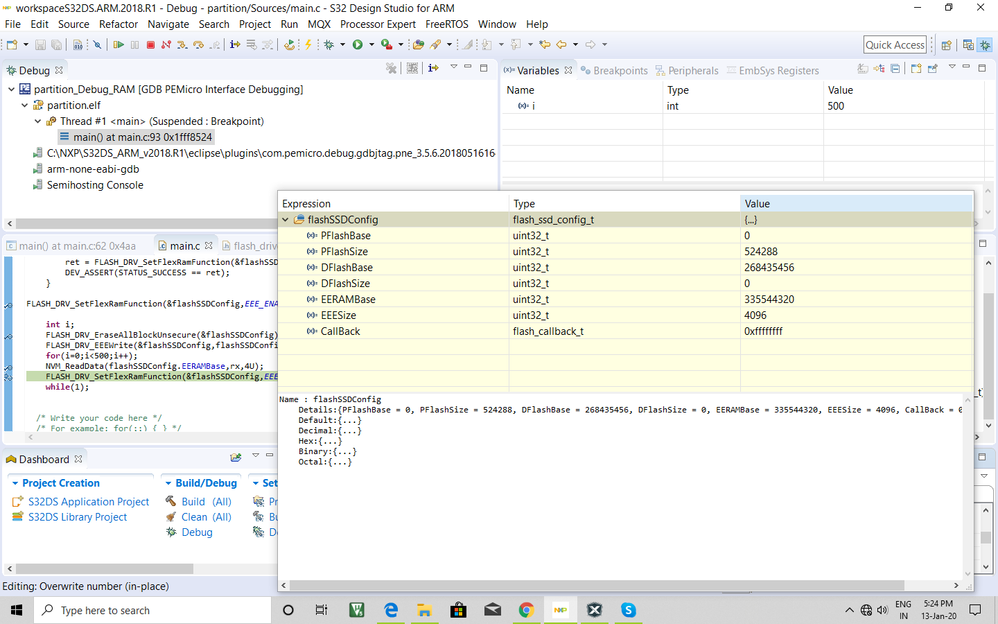Open Debug launch dropdown arrow
Image resolution: width=998 pixels, height=624 pixels.
coord(342,45)
